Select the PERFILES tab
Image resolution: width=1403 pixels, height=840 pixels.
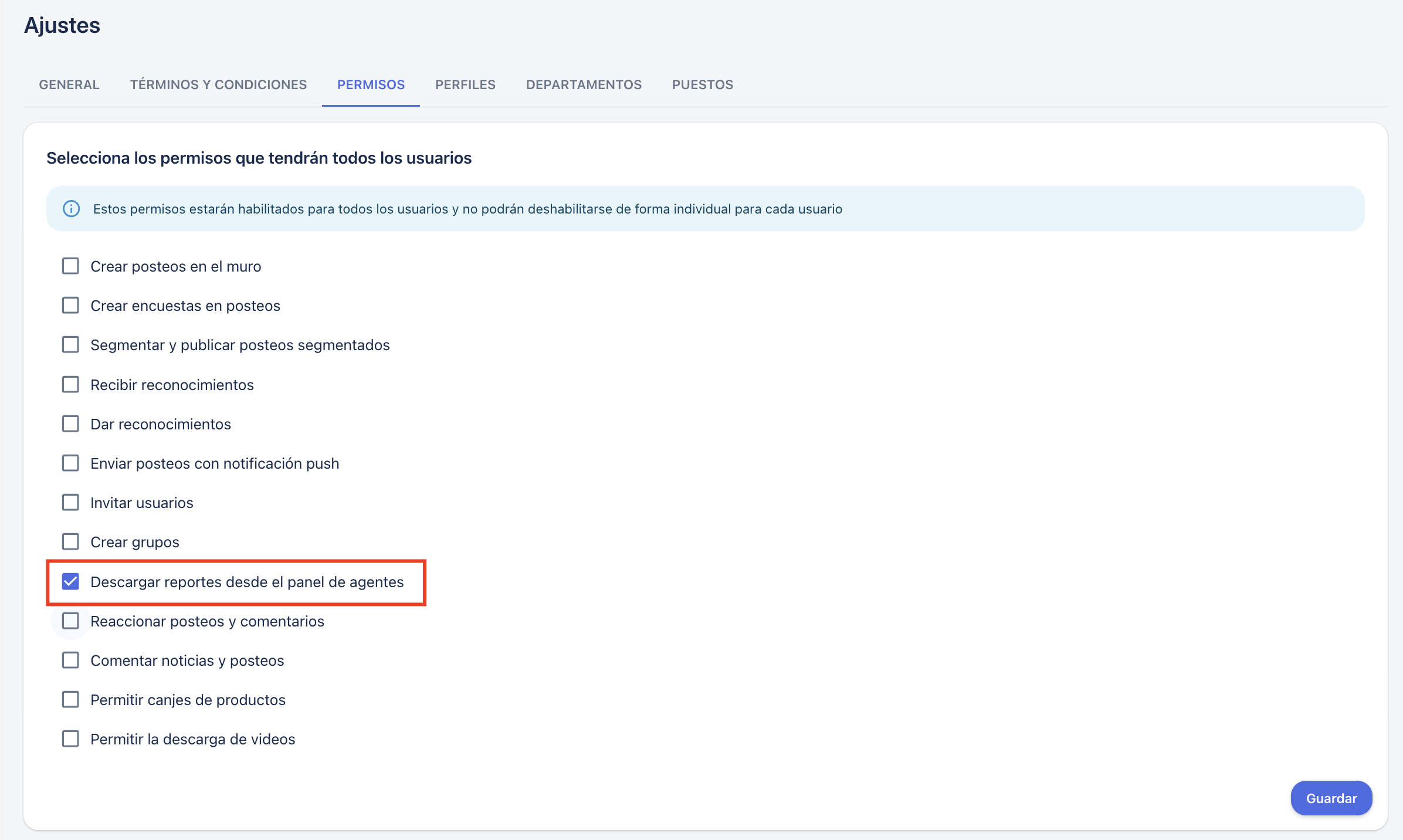click(465, 84)
